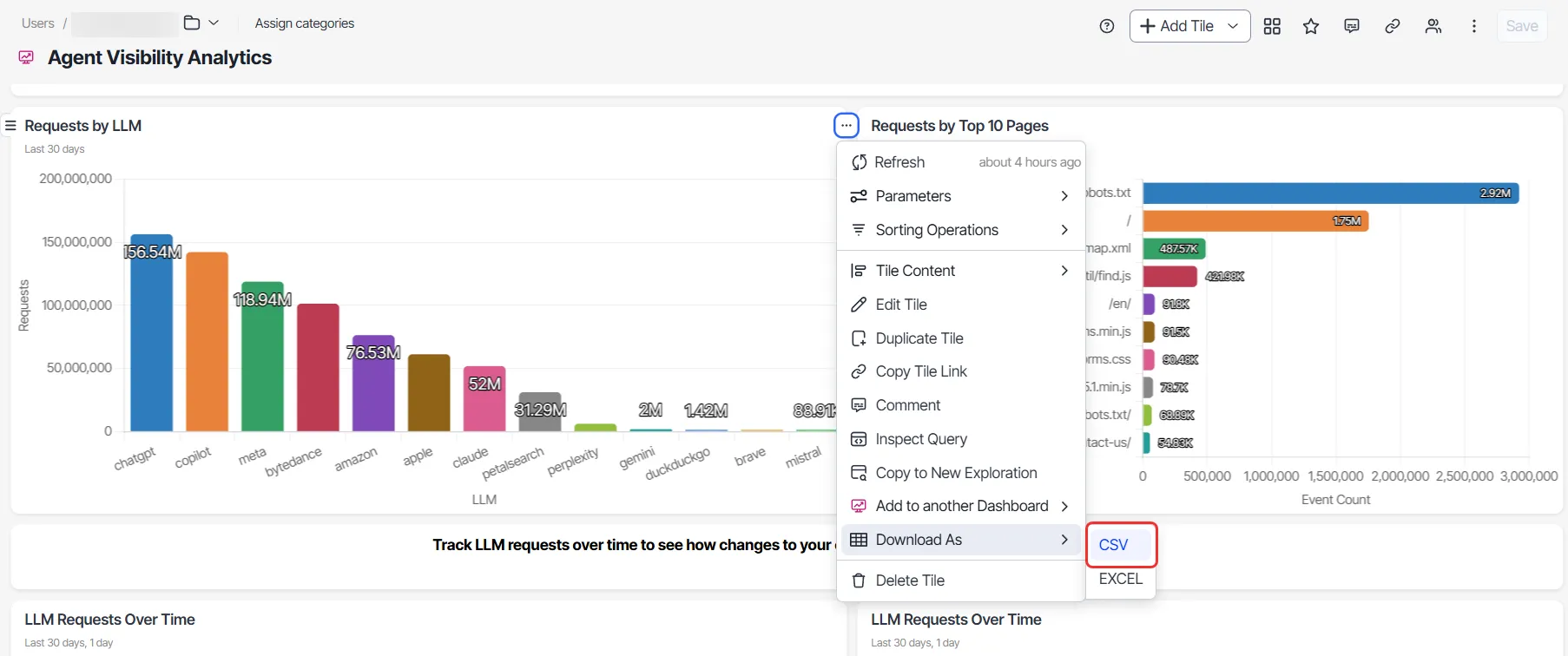Click the Agent Visibility Analytics dashboard icon

(26, 57)
